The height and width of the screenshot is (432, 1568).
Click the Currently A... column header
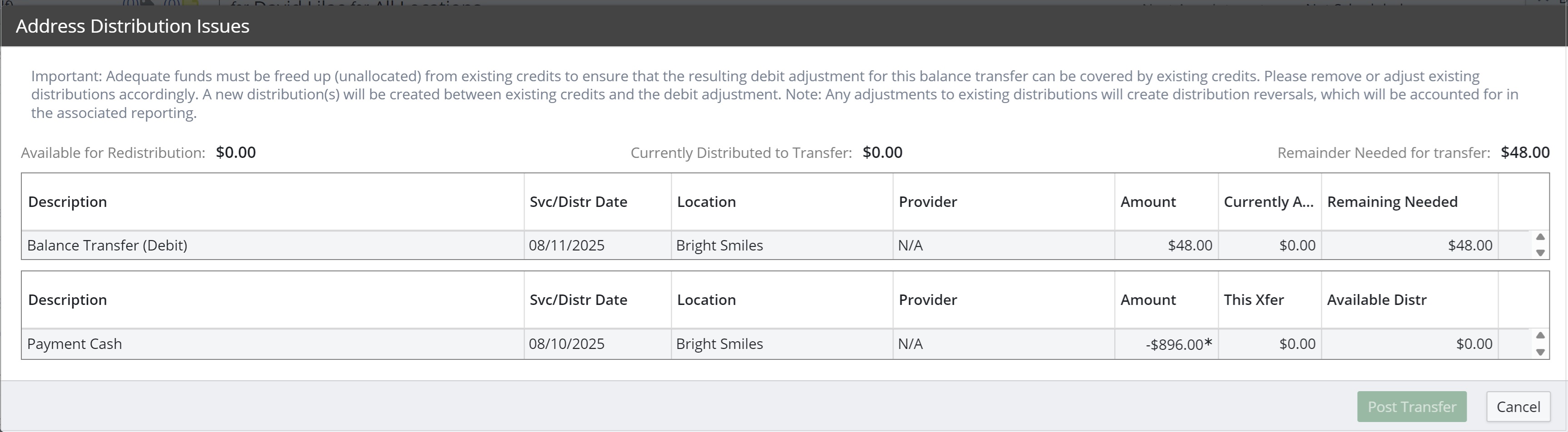[x=1268, y=202]
